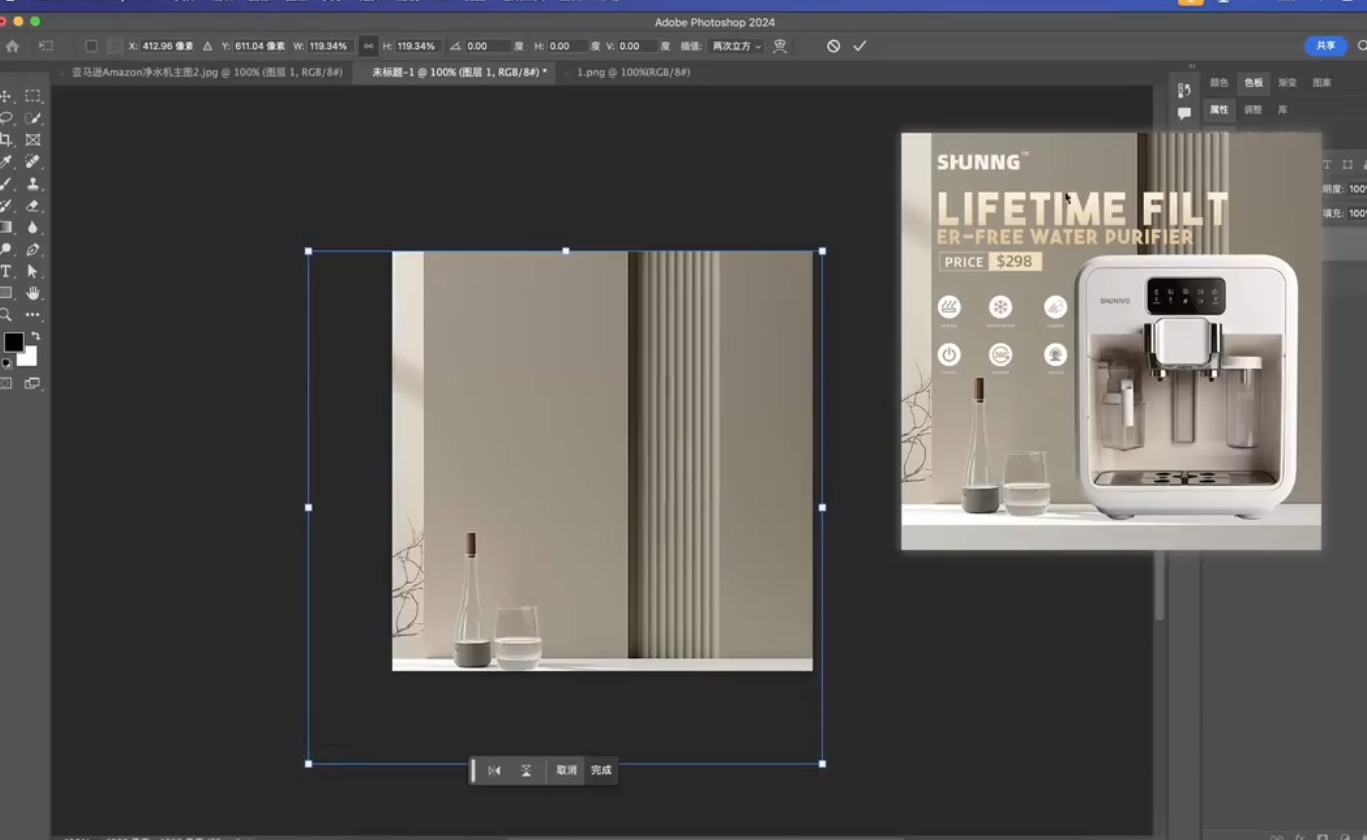
Task: Click the Y position field
Action: (260, 46)
